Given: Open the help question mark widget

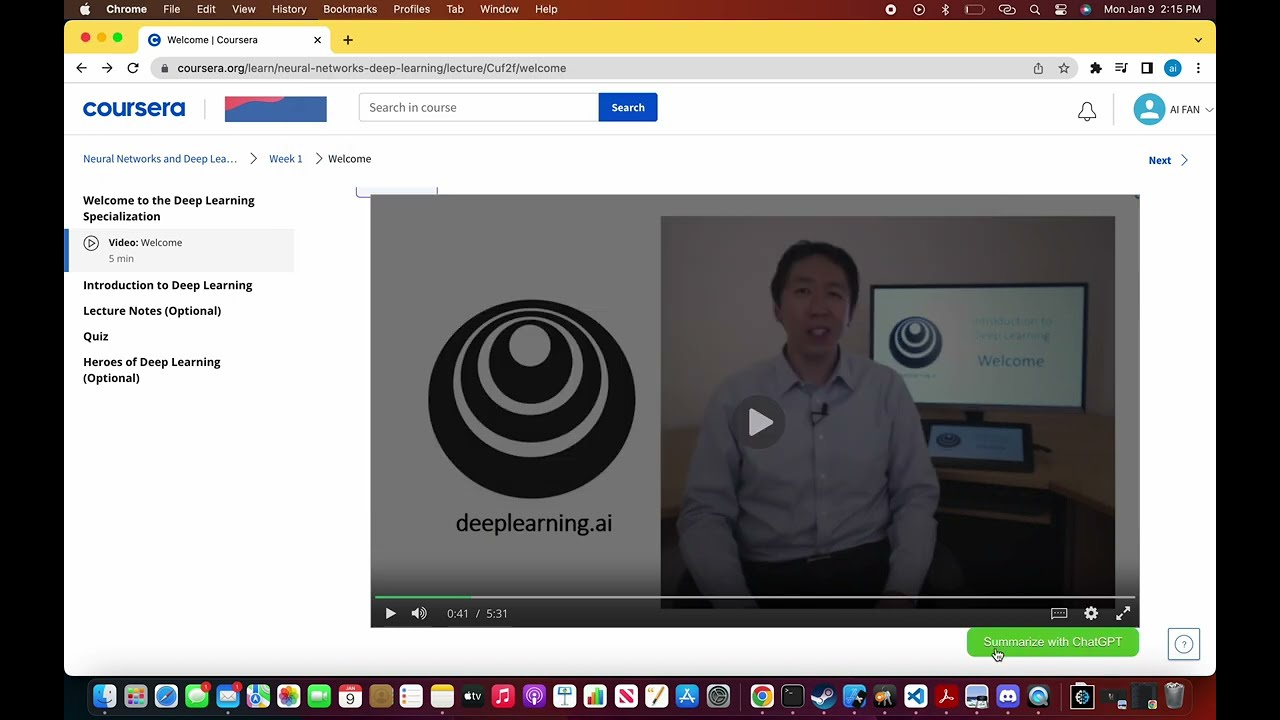Looking at the screenshot, I should coord(1184,644).
